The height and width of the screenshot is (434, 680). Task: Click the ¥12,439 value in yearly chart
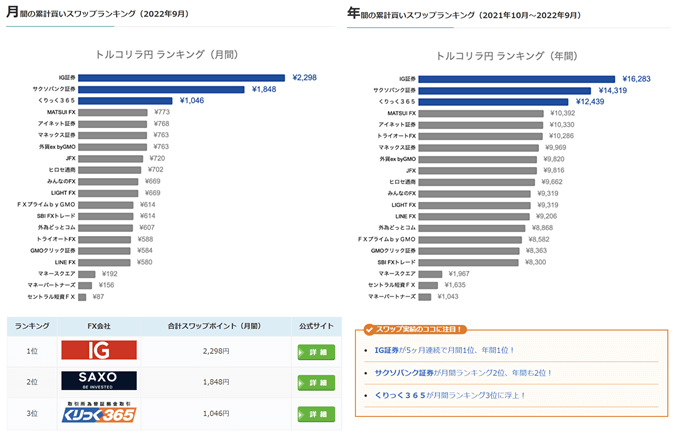pyautogui.click(x=590, y=102)
